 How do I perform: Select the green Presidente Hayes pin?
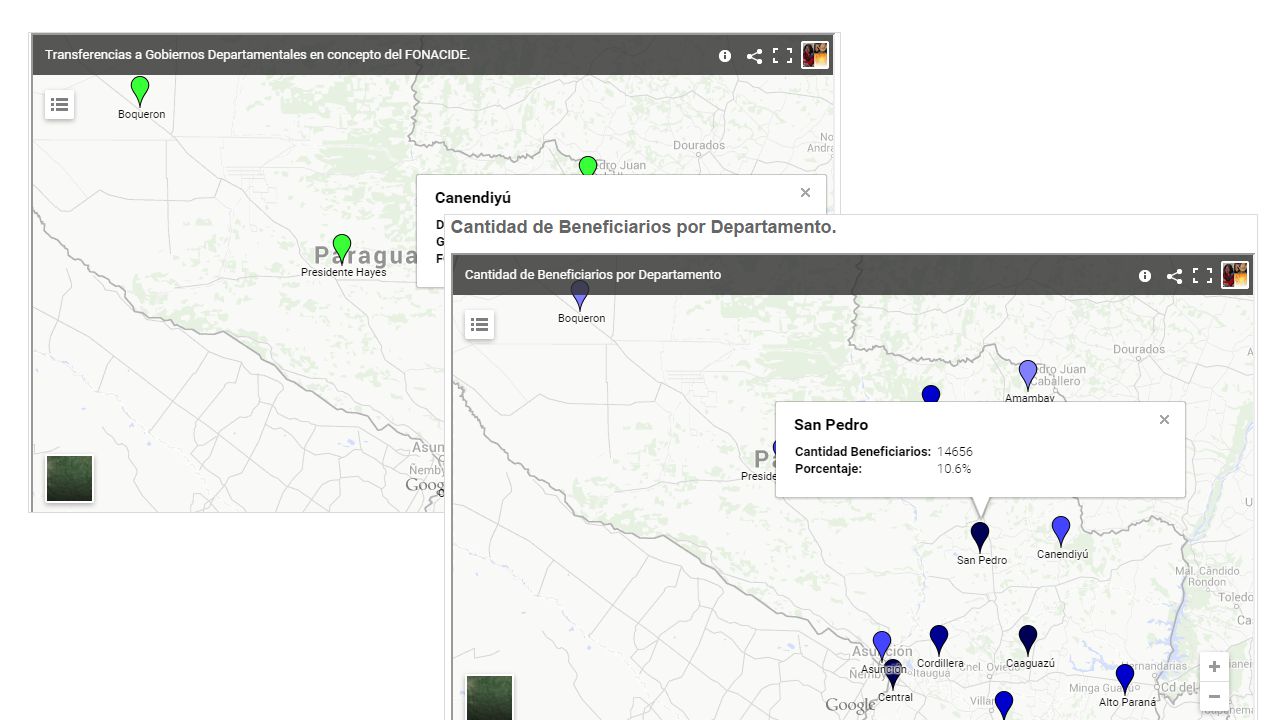pos(342,249)
